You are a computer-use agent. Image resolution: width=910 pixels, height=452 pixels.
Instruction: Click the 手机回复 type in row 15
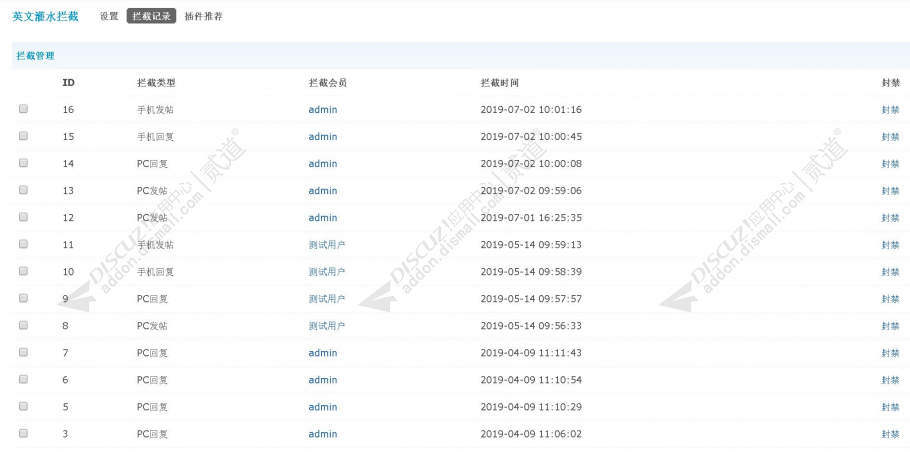[155, 137]
